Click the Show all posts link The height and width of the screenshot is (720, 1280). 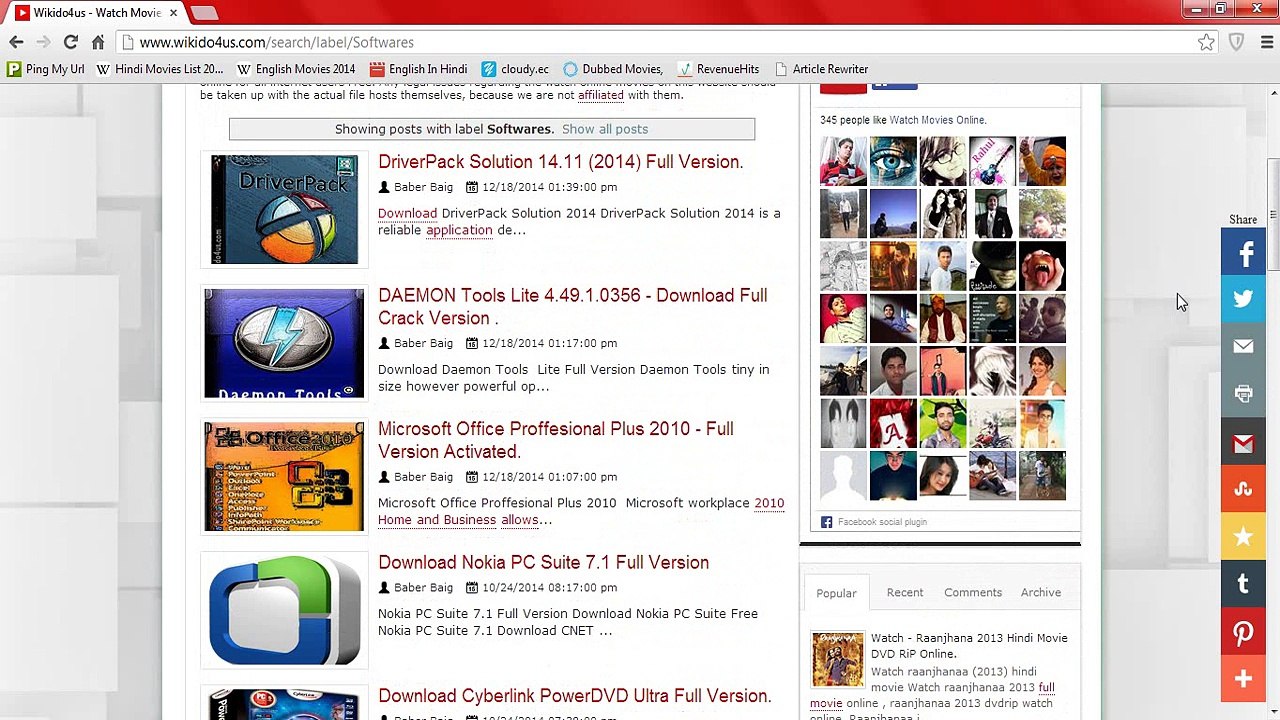605,129
